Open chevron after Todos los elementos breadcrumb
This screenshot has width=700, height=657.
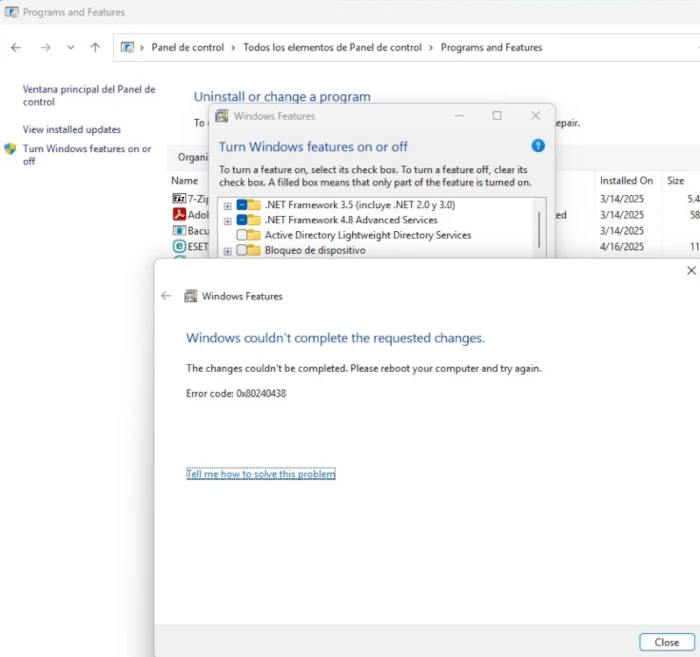[x=431, y=48]
